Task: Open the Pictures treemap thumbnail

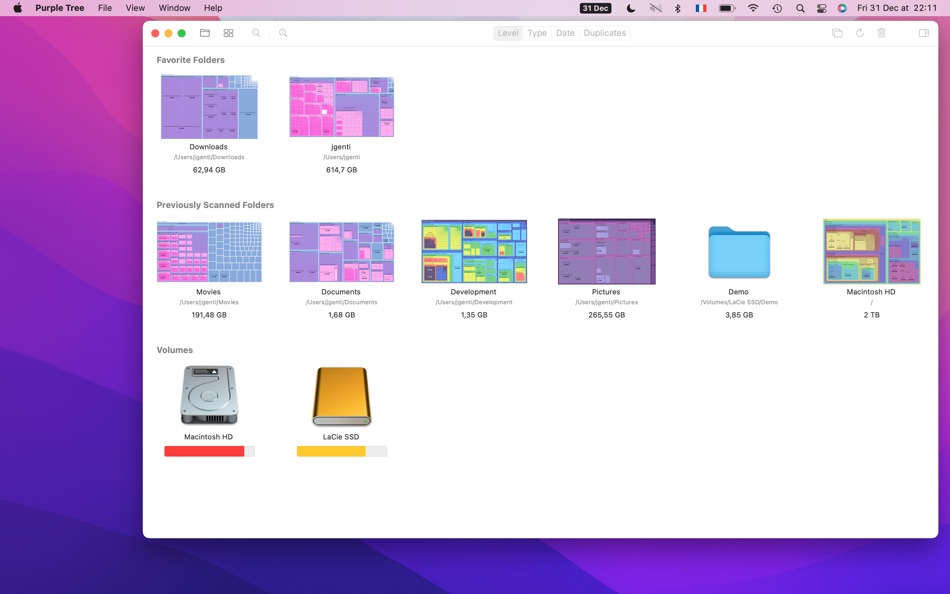Action: (606, 252)
